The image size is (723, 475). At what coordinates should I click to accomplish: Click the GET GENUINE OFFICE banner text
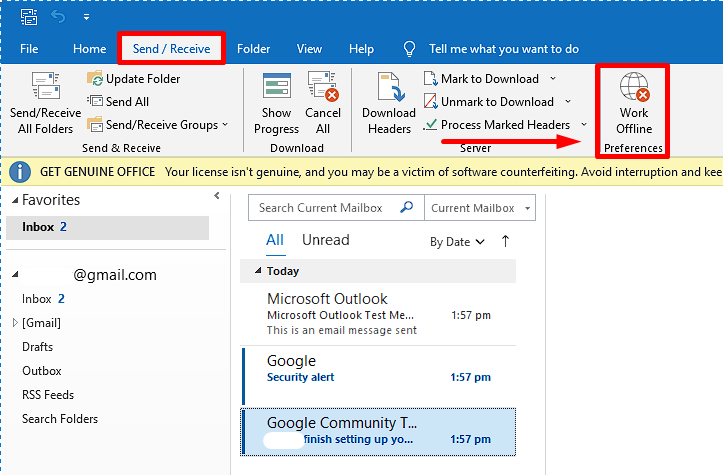click(97, 172)
